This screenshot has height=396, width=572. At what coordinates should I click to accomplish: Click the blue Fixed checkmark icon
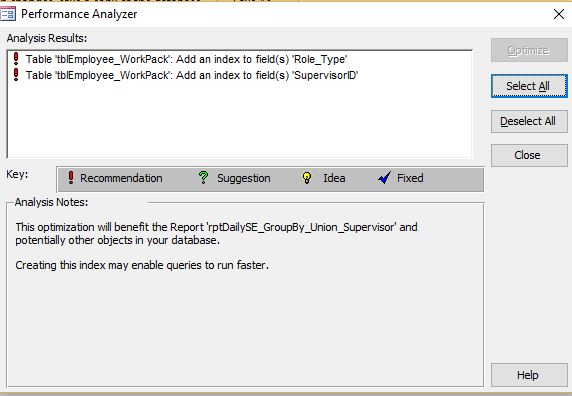(384, 178)
